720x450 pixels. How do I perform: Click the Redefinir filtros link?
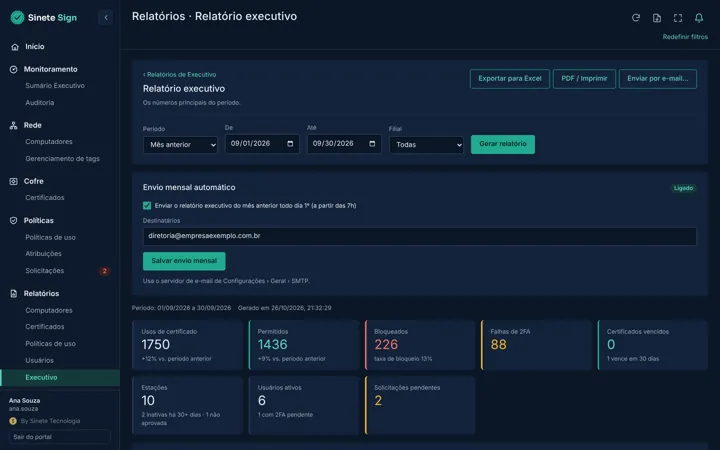click(685, 37)
